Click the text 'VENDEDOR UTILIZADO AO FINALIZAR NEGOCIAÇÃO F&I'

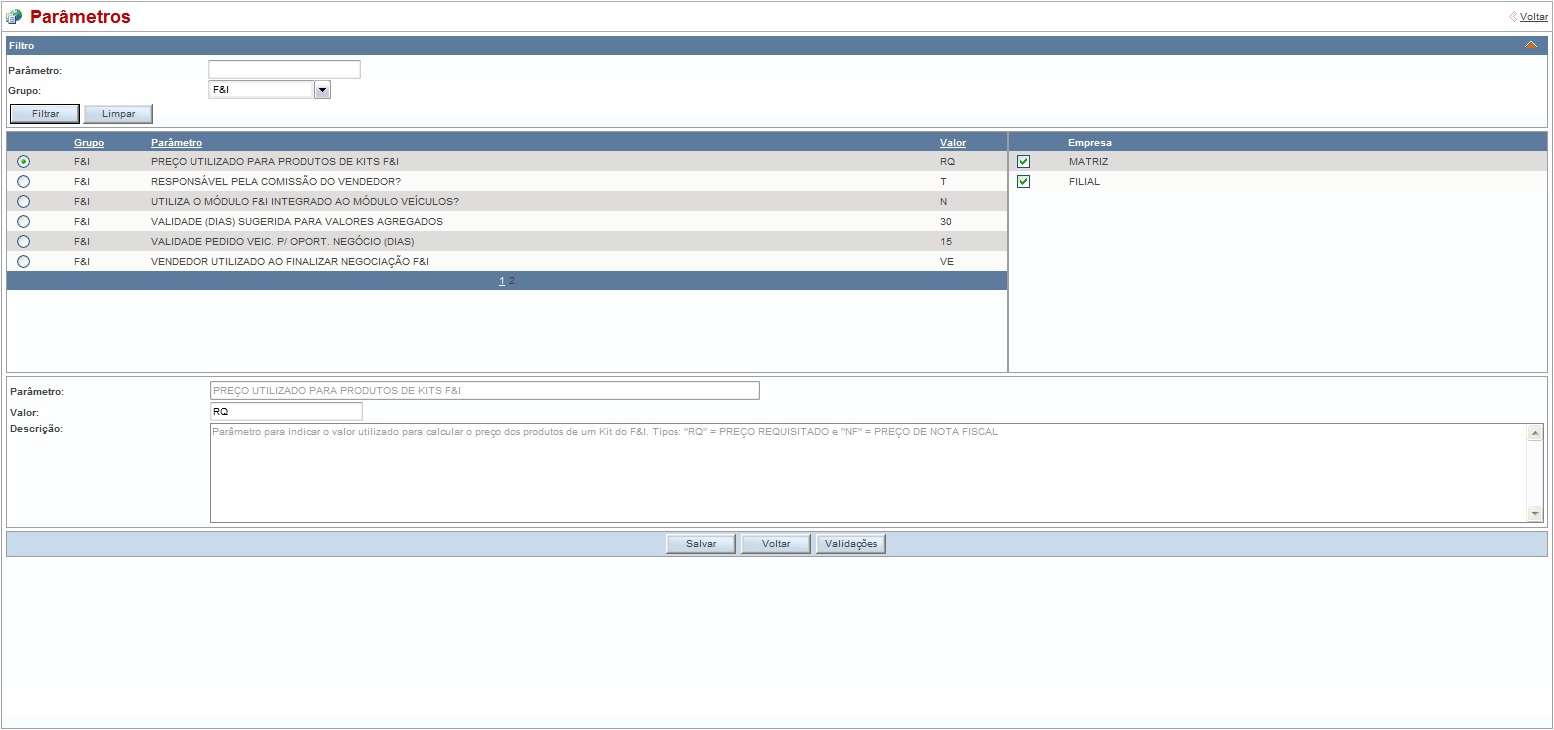(x=290, y=261)
